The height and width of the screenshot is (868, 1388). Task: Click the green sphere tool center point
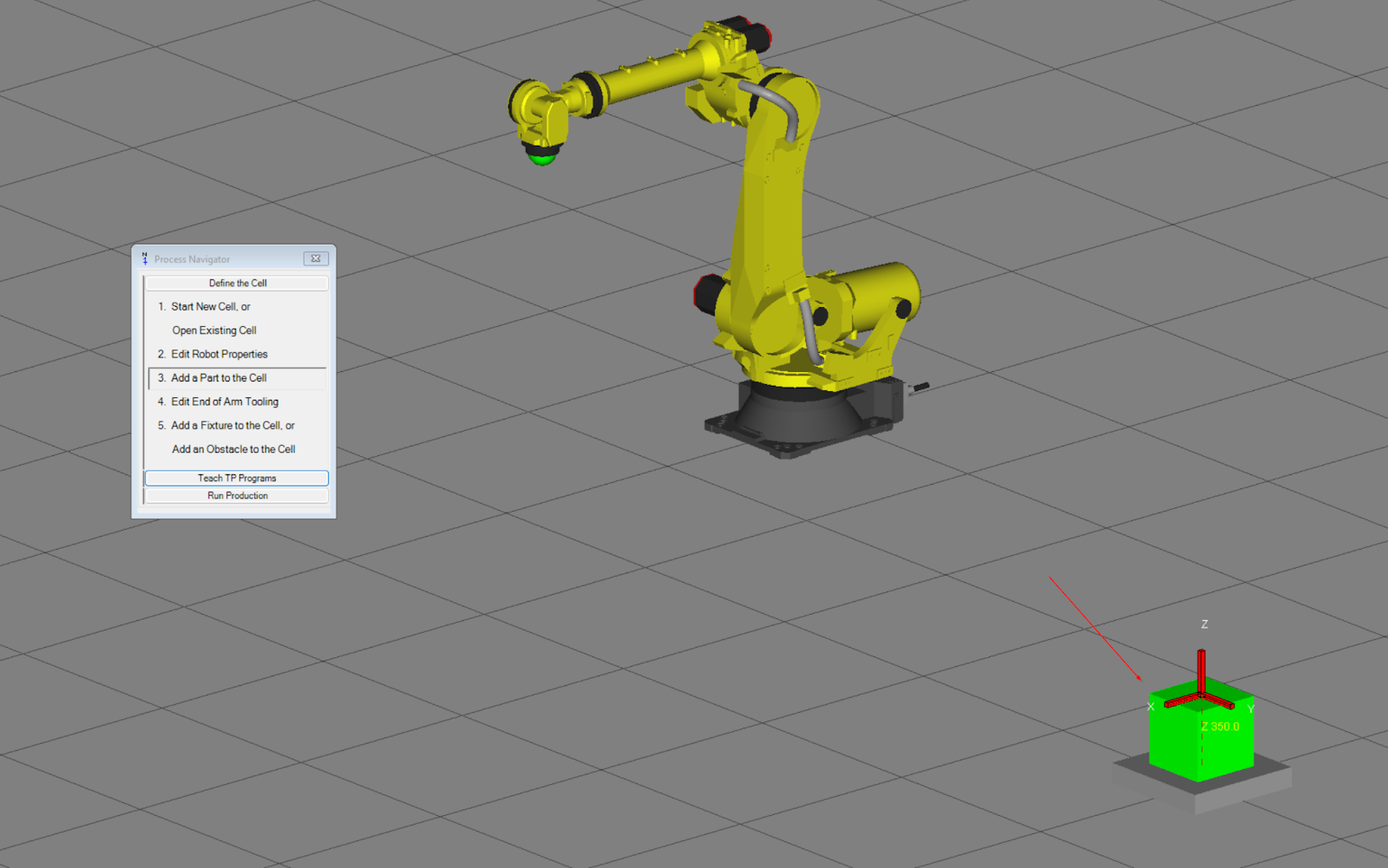pos(542,158)
